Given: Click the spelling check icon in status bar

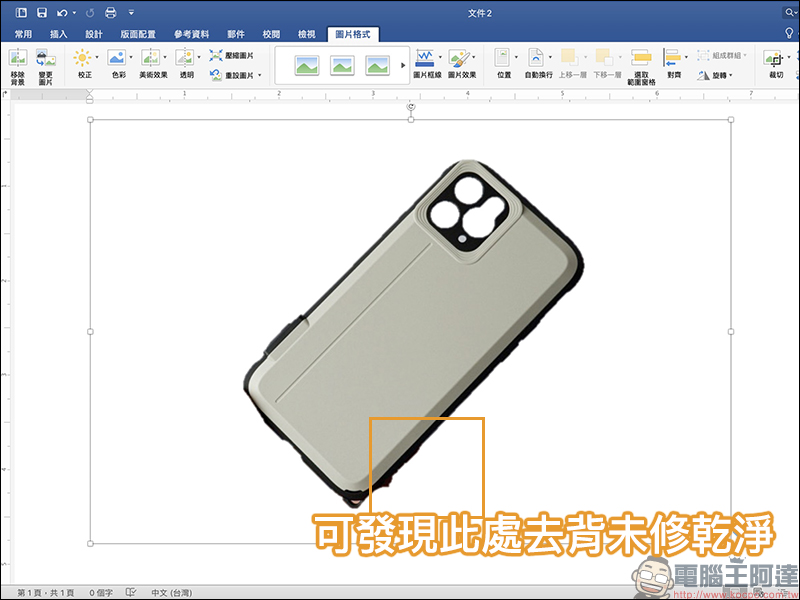Looking at the screenshot, I should pyautogui.click(x=132, y=593).
